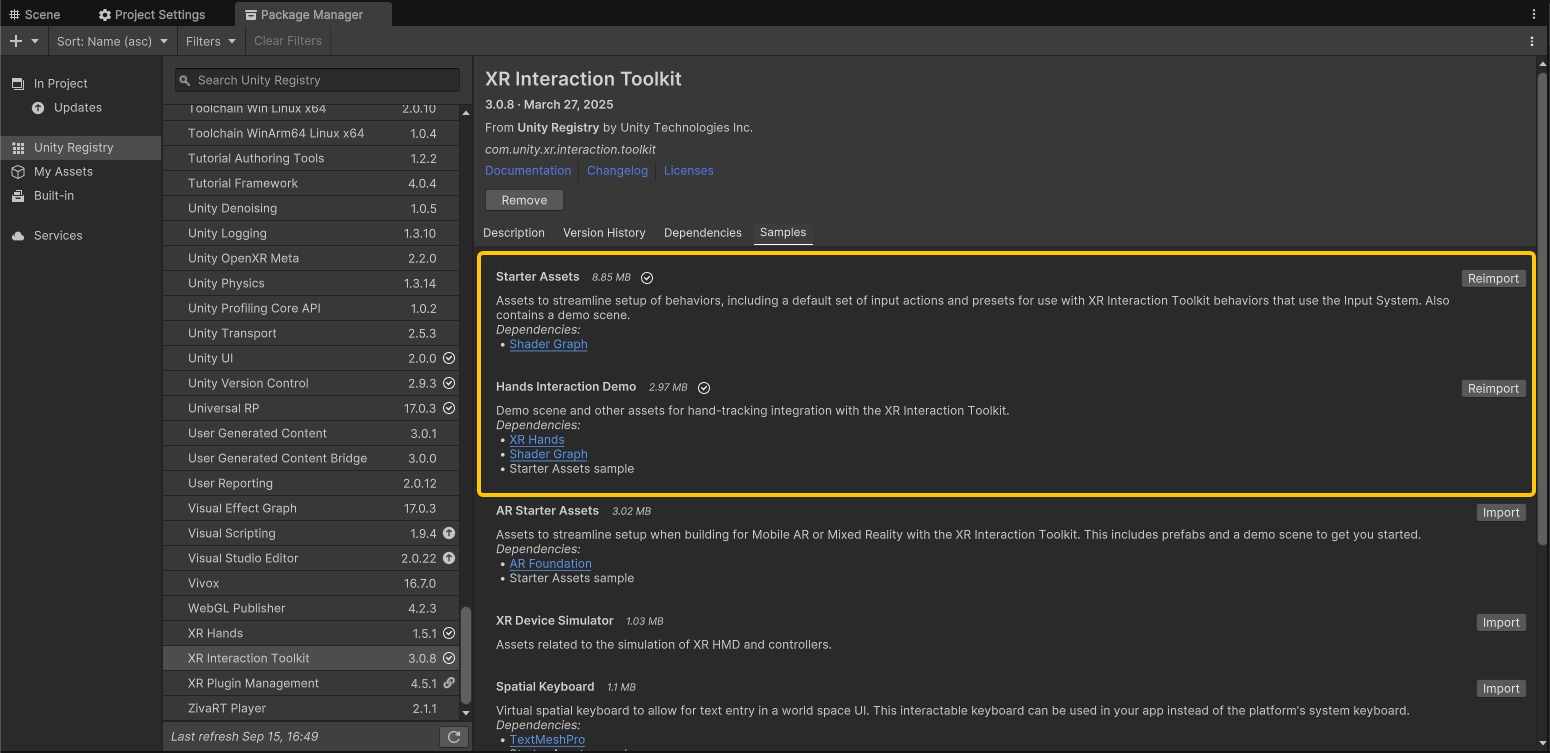Image resolution: width=1550 pixels, height=753 pixels.
Task: Select the User Reporting package
Action: (312, 483)
